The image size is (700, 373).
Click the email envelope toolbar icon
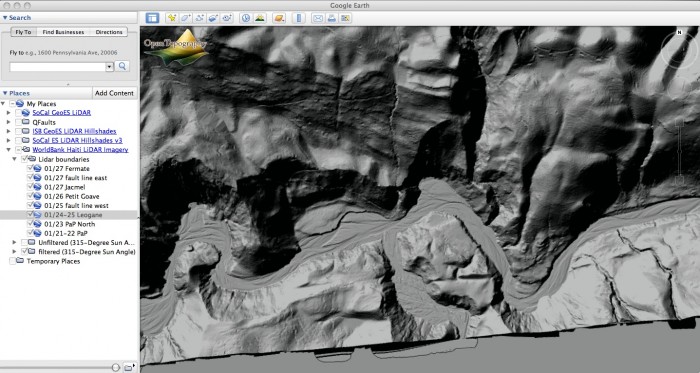tap(317, 18)
